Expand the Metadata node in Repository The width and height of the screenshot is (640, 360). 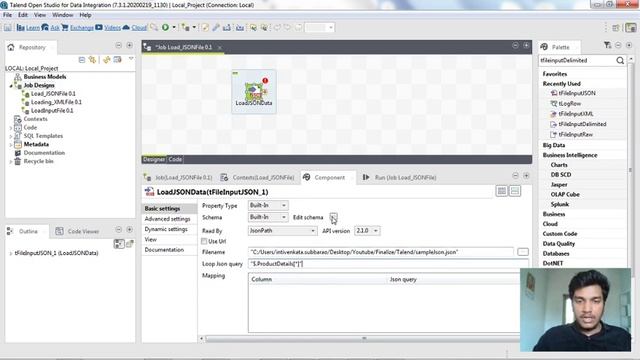pos(11,144)
